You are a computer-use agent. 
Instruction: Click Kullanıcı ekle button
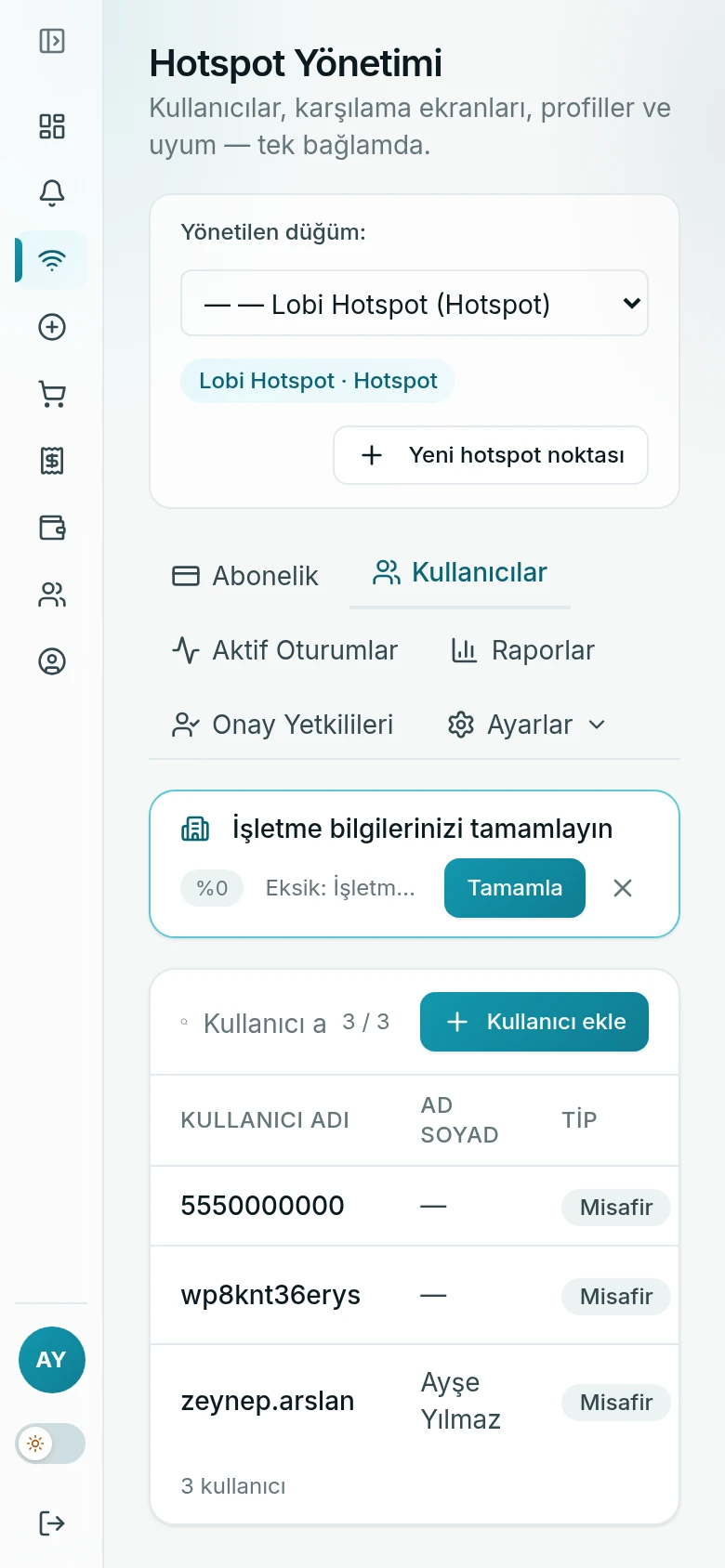pyautogui.click(x=534, y=1022)
